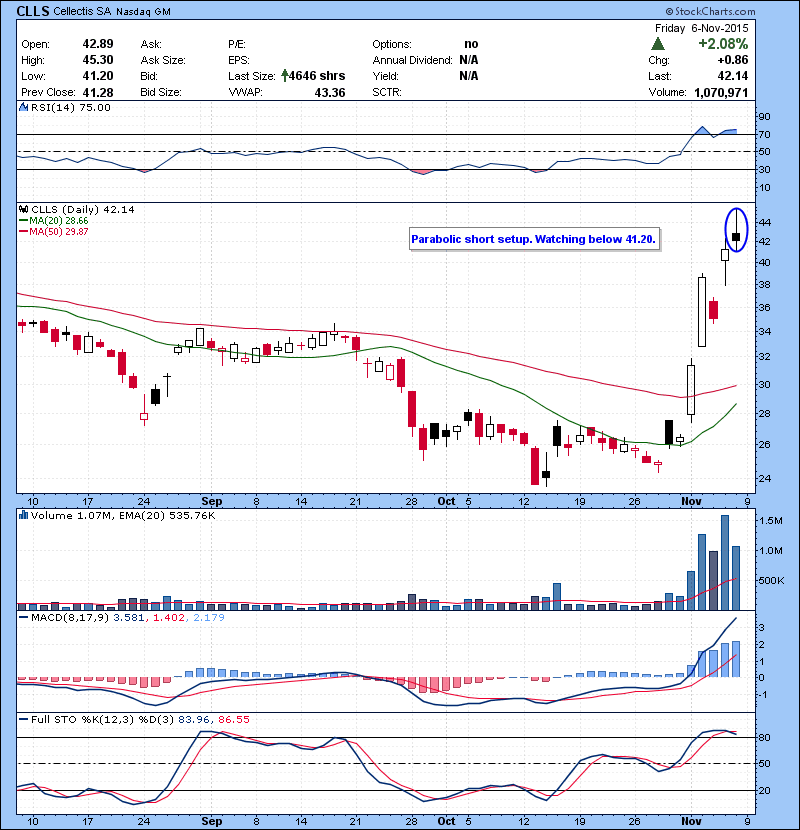This screenshot has height=830, width=800.
Task: Click the Last price 42.14 in header
Action: tap(733, 76)
